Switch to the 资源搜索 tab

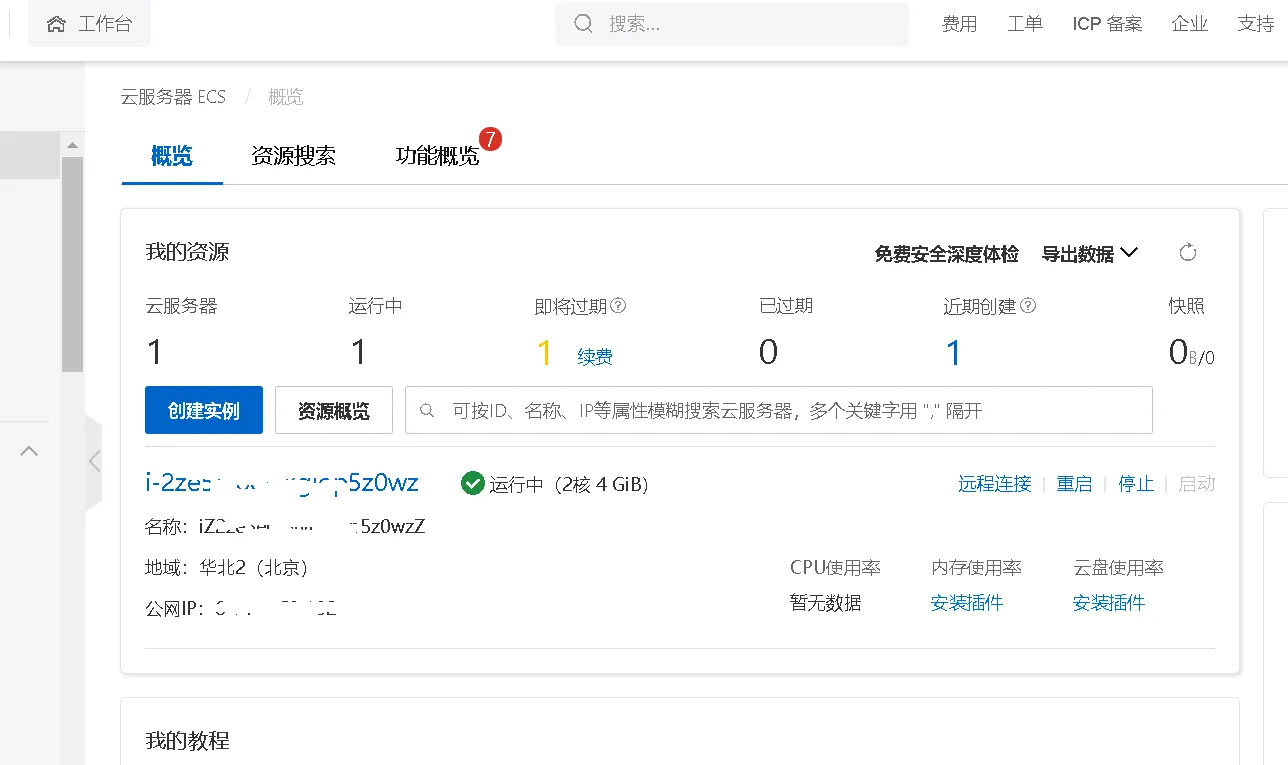(x=293, y=156)
